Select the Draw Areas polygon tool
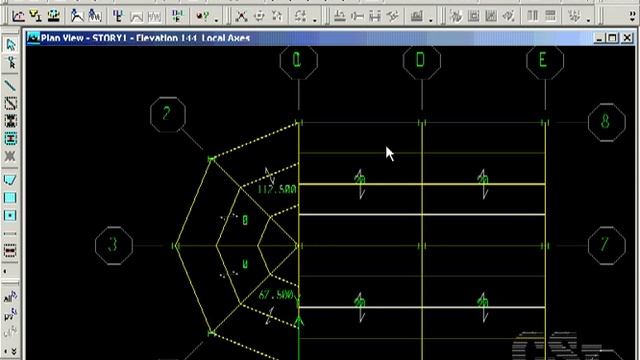The height and width of the screenshot is (360, 640). point(10,180)
